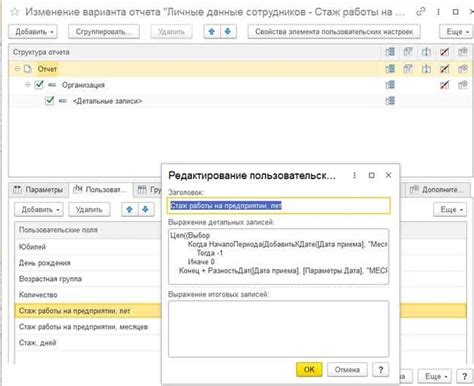Click the top Удалить button
474x386 pixels.
(171, 32)
